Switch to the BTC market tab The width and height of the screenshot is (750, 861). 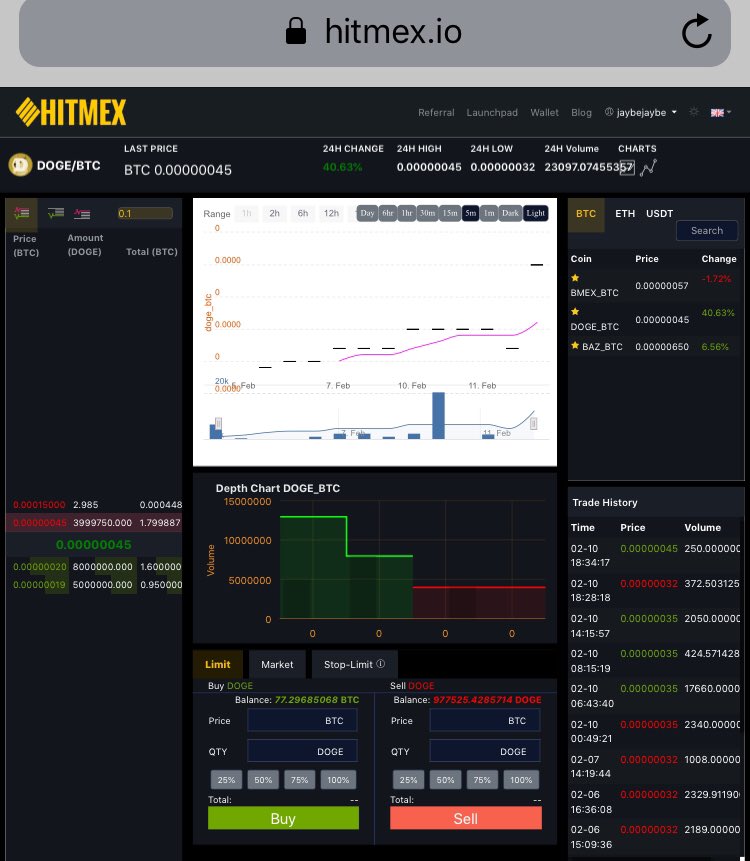click(x=586, y=214)
